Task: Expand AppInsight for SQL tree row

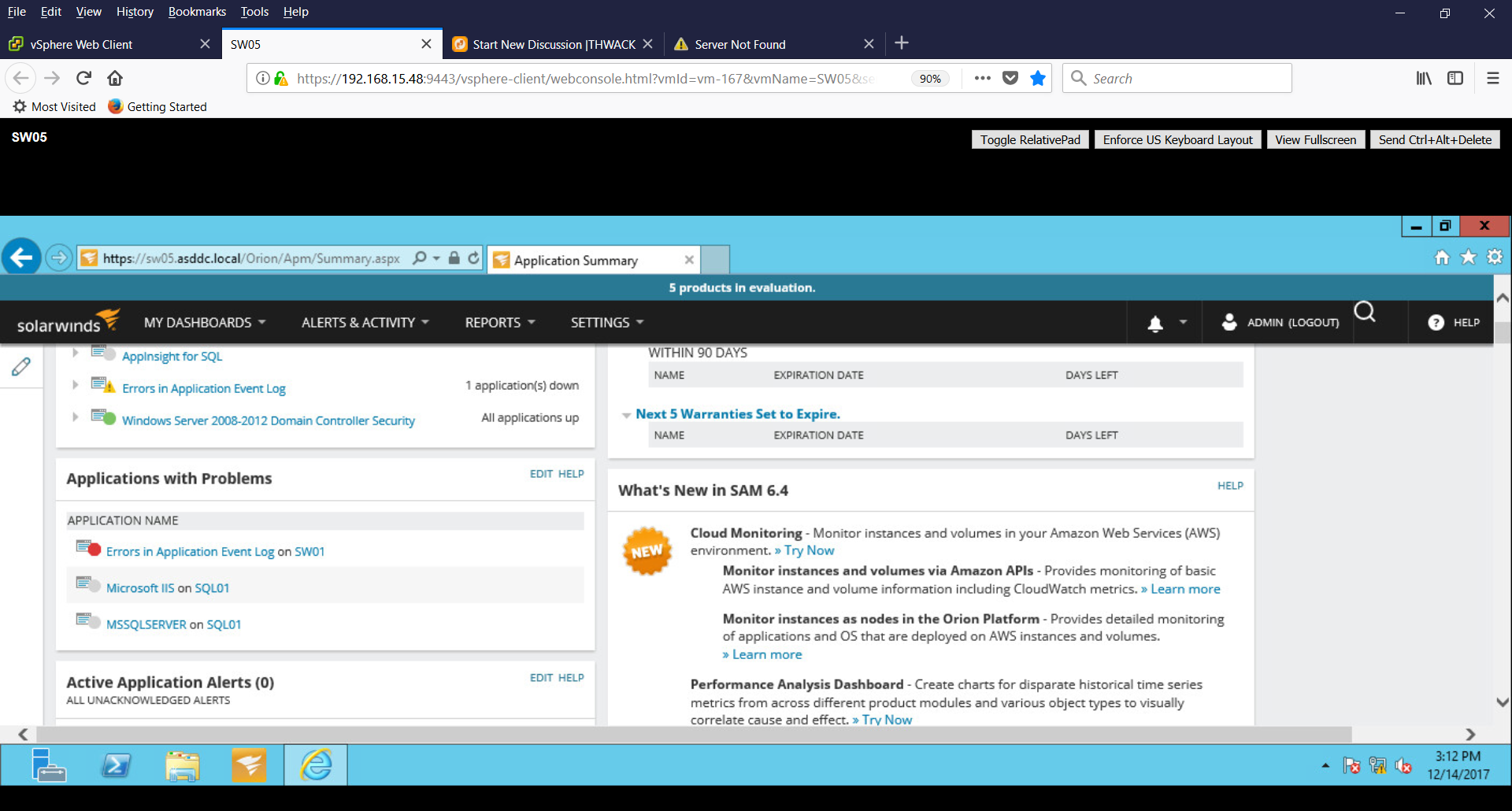Action: [x=75, y=353]
